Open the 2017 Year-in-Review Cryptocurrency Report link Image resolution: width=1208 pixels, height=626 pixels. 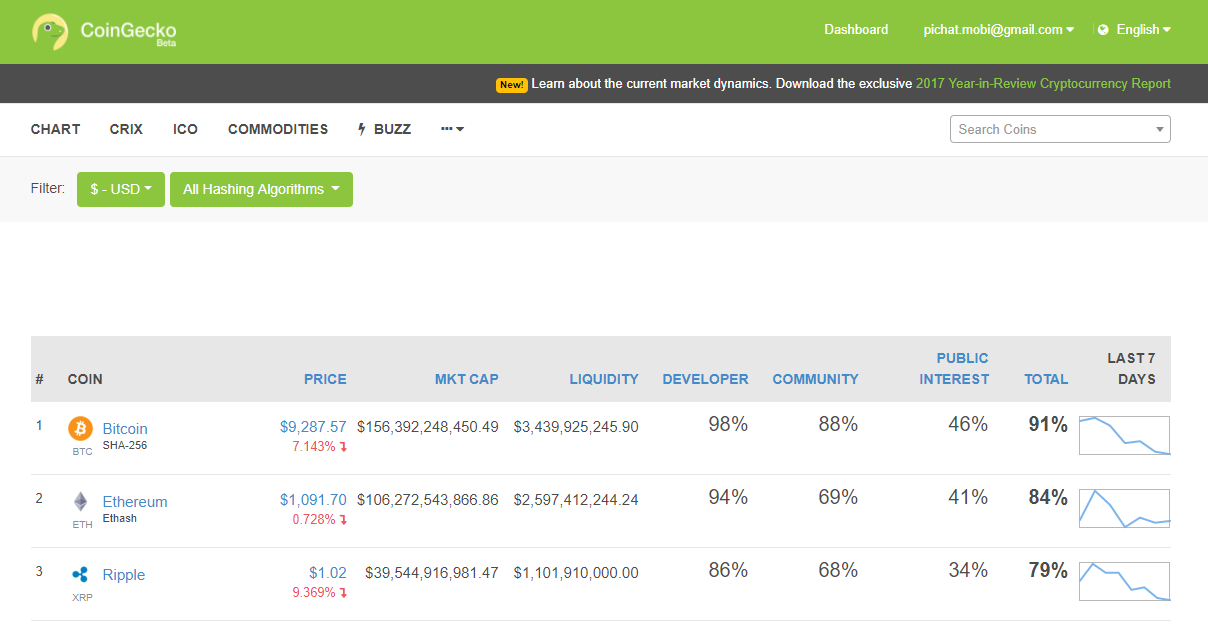[x=1043, y=84]
